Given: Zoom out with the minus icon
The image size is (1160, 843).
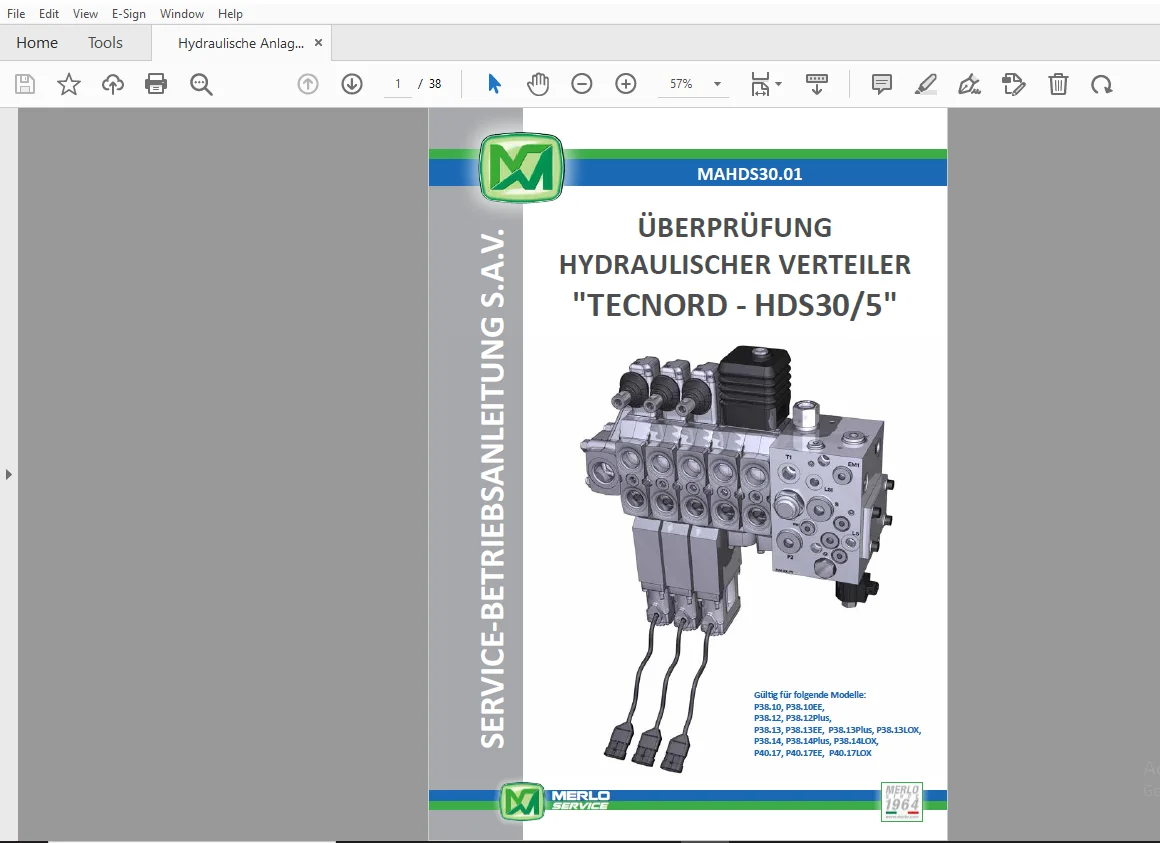Looking at the screenshot, I should pos(581,84).
